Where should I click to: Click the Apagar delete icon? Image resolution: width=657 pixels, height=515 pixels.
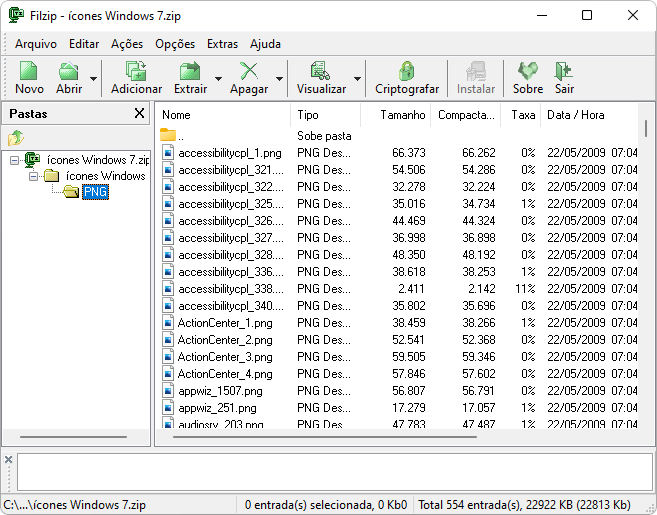249,70
